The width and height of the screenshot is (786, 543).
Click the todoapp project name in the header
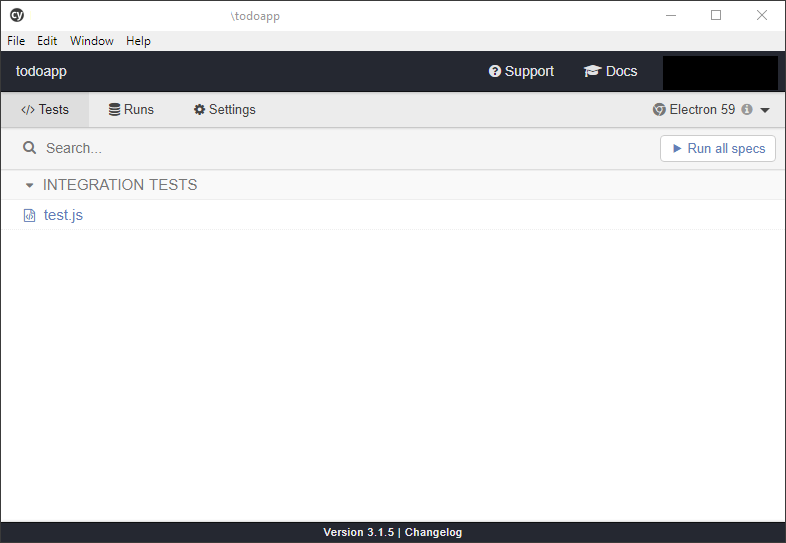point(41,72)
